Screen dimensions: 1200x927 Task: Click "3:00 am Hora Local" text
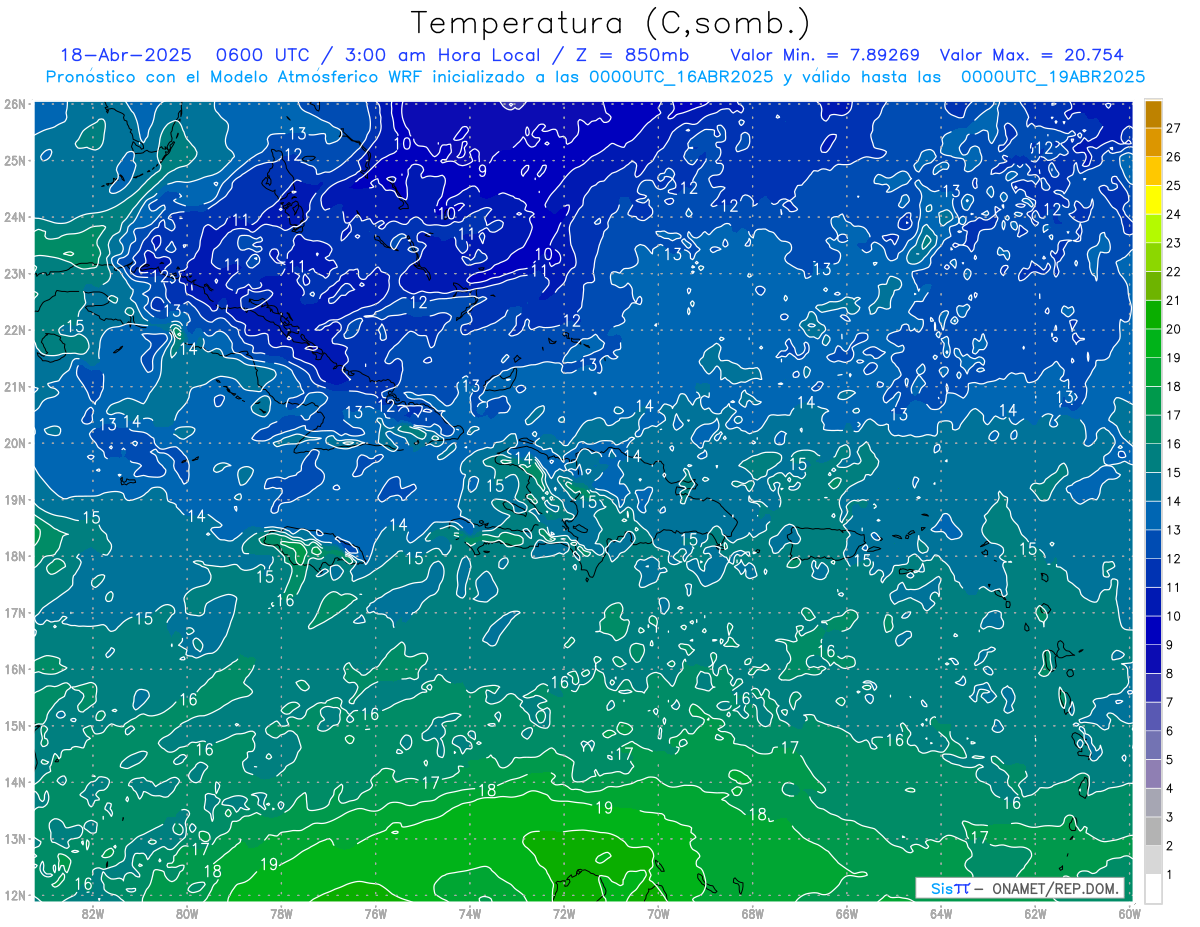(445, 55)
